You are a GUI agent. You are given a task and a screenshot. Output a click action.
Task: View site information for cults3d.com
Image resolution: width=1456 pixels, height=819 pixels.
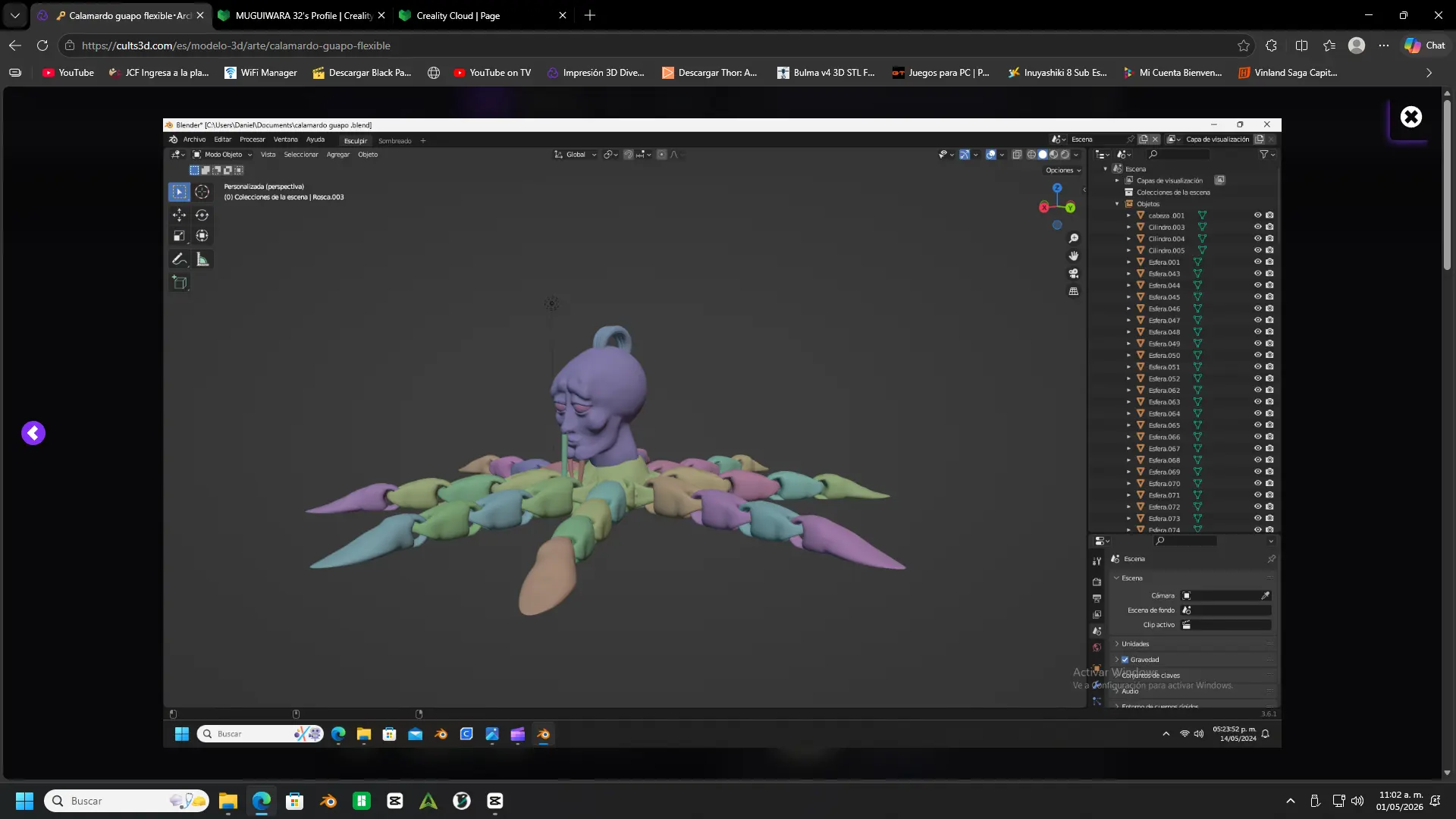coord(70,45)
